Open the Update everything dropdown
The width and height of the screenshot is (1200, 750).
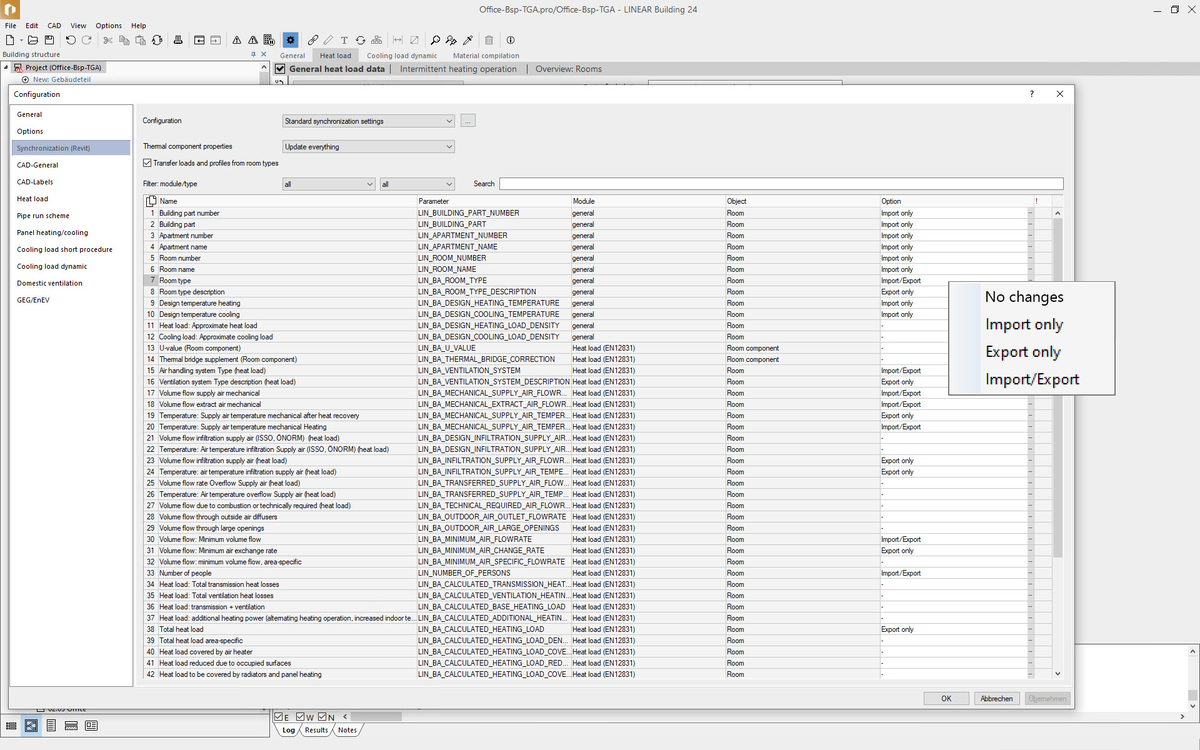tap(369, 147)
